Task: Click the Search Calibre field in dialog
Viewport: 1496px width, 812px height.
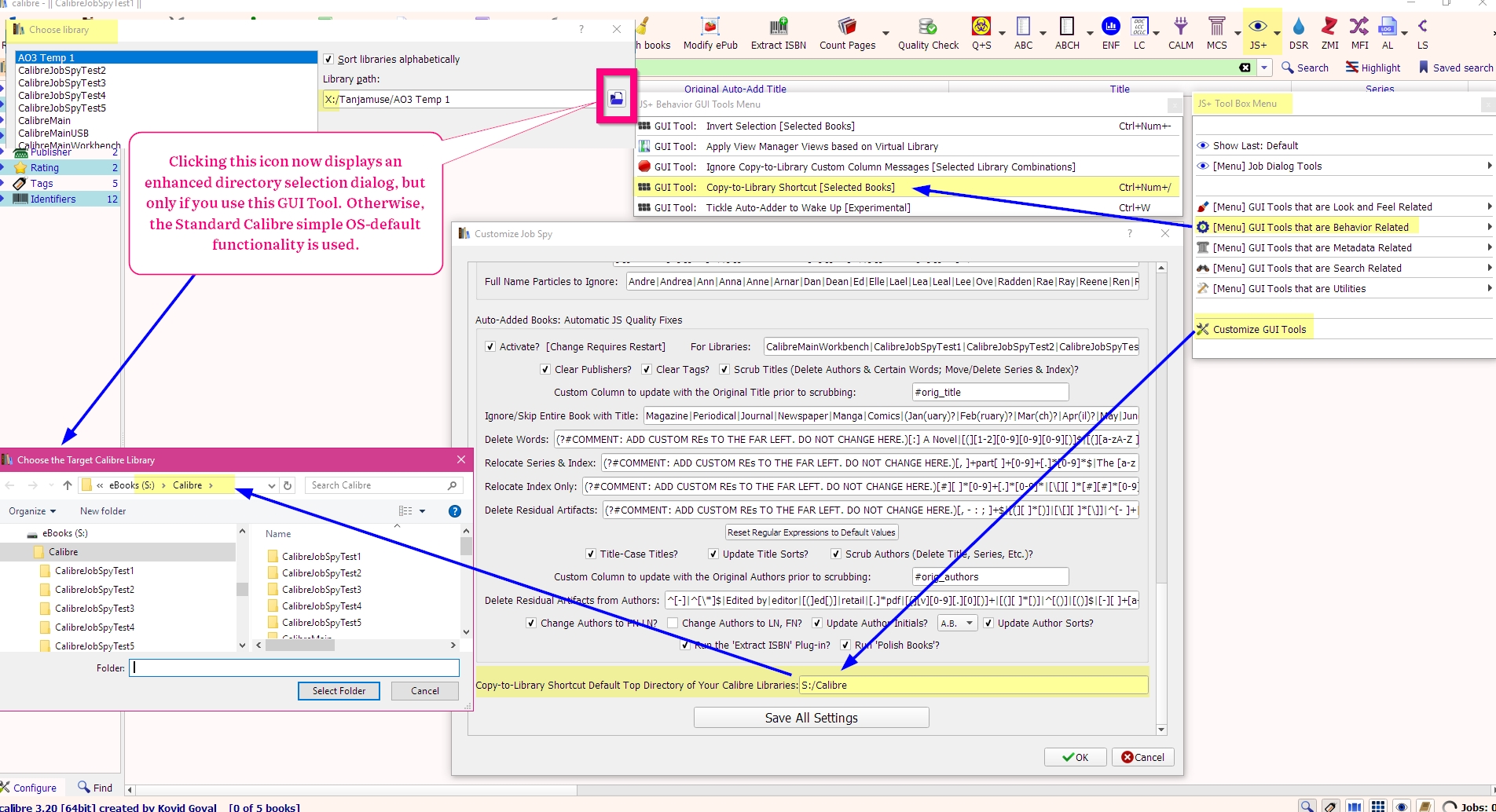Action: pos(384,485)
